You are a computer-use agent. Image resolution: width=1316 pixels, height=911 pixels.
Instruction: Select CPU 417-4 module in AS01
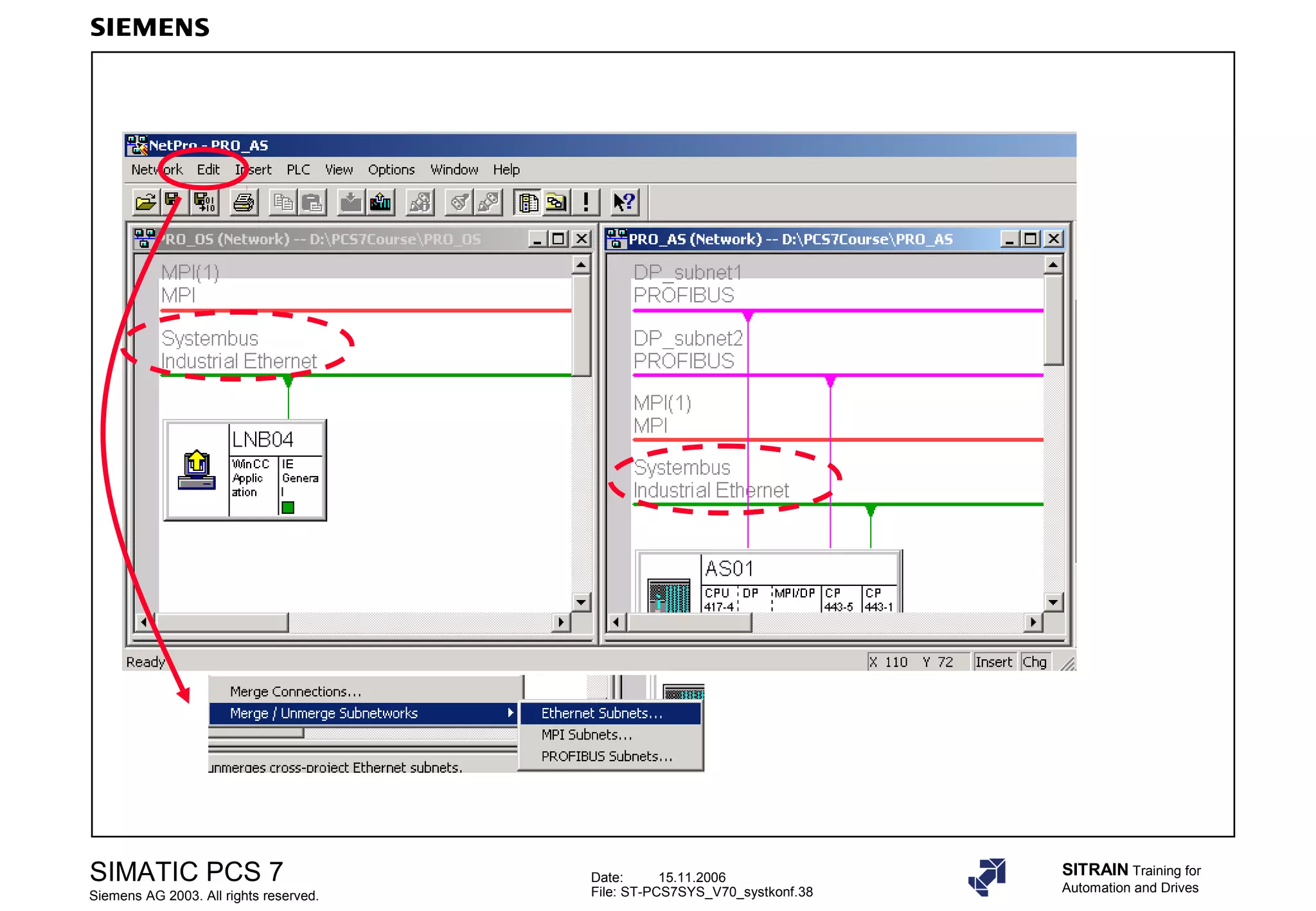[x=718, y=599]
